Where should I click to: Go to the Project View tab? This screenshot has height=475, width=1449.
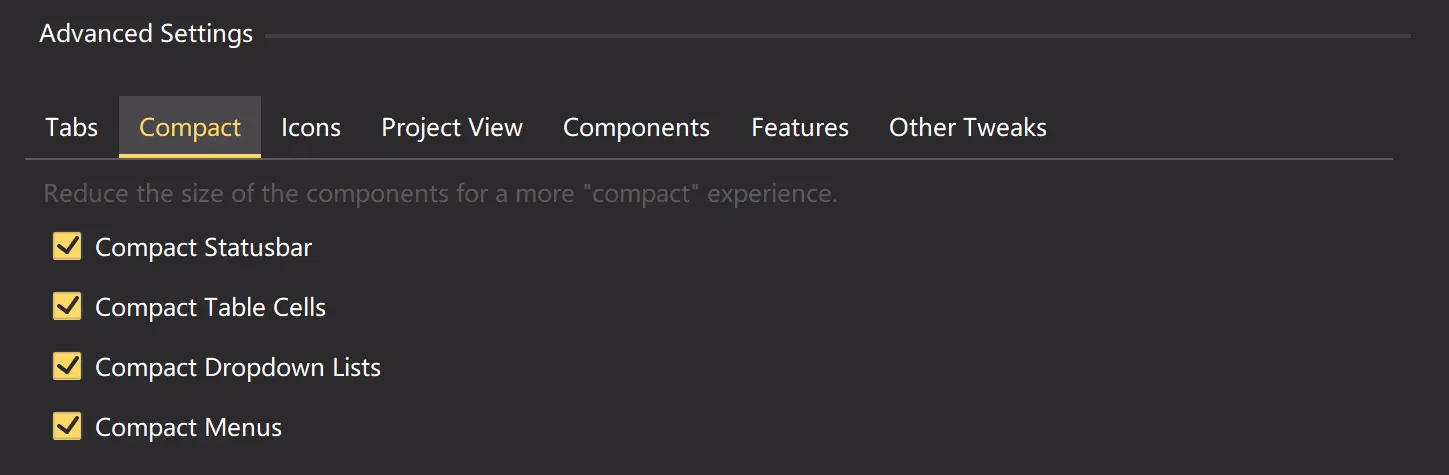tap(452, 128)
